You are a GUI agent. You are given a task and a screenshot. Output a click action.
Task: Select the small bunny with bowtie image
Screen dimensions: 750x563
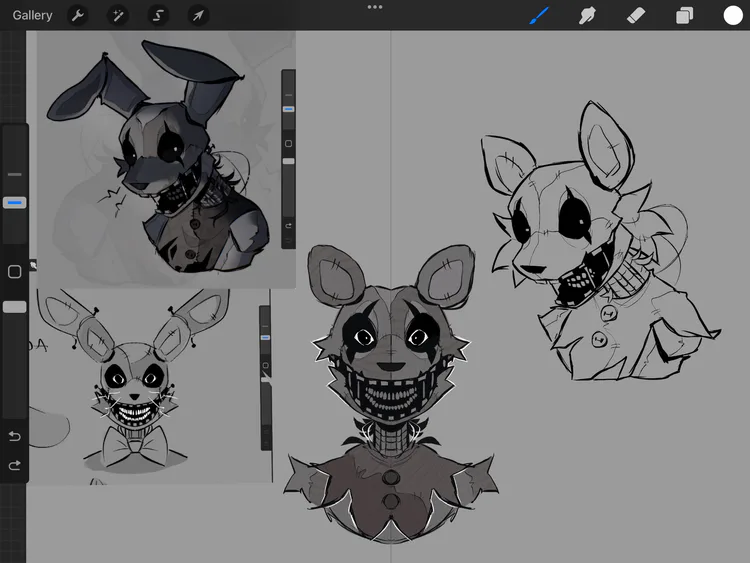click(x=151, y=386)
